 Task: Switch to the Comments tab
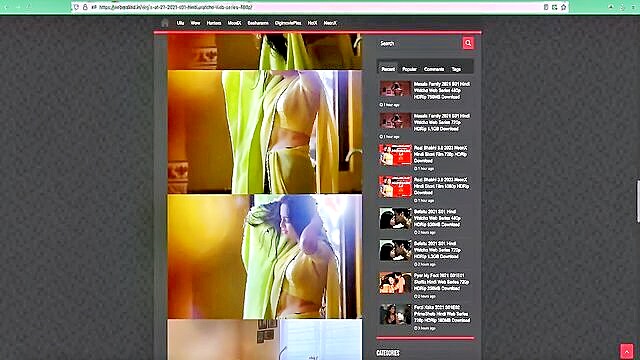(434, 69)
